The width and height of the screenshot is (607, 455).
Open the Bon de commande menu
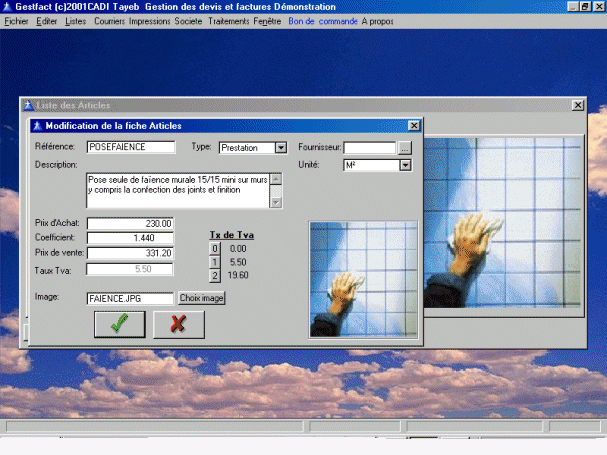(322, 20)
